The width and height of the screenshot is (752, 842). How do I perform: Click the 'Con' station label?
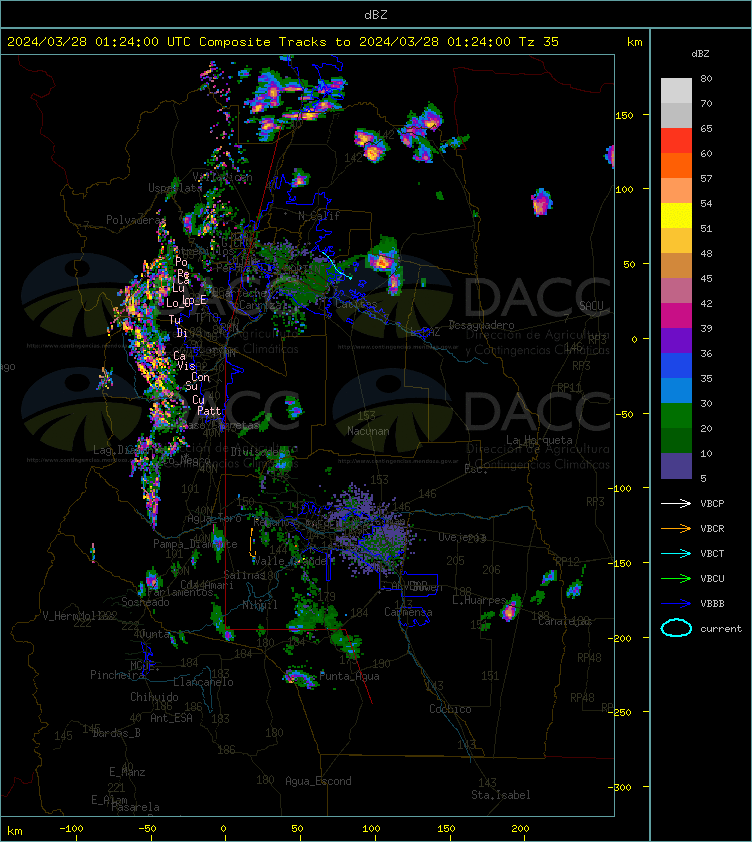[x=200, y=377]
